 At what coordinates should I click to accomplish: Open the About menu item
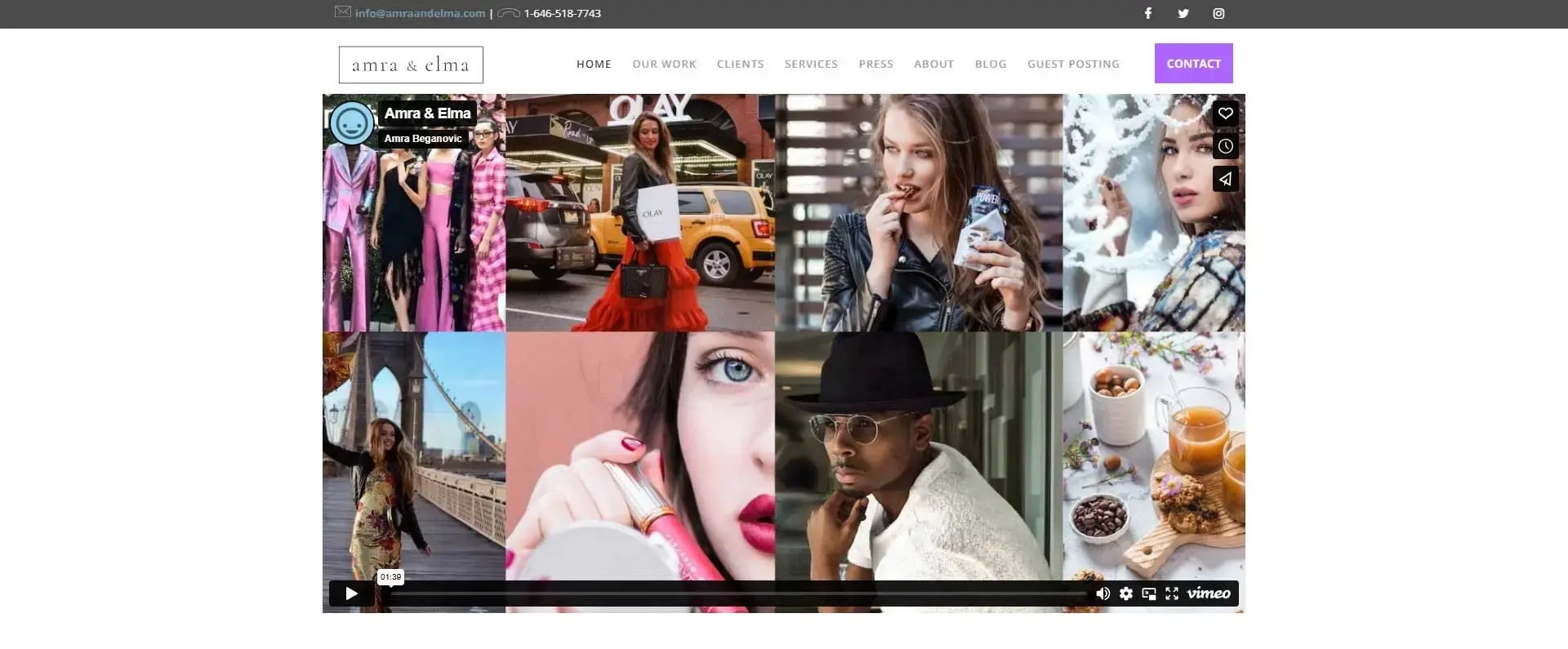point(933,64)
